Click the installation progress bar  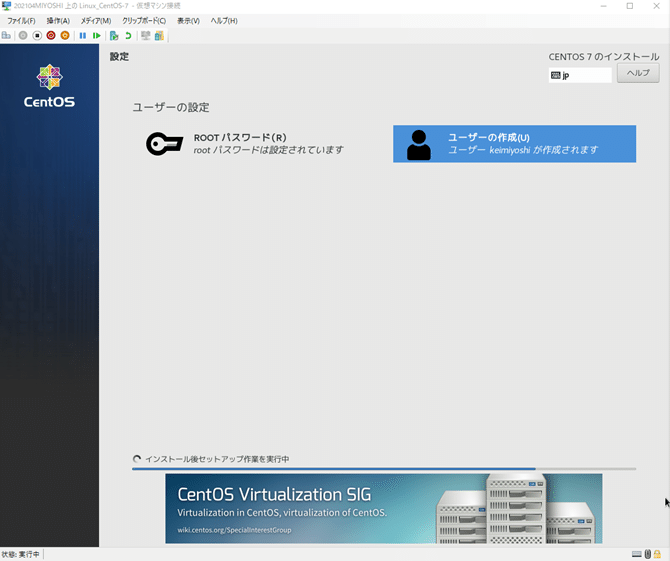tap(384, 469)
